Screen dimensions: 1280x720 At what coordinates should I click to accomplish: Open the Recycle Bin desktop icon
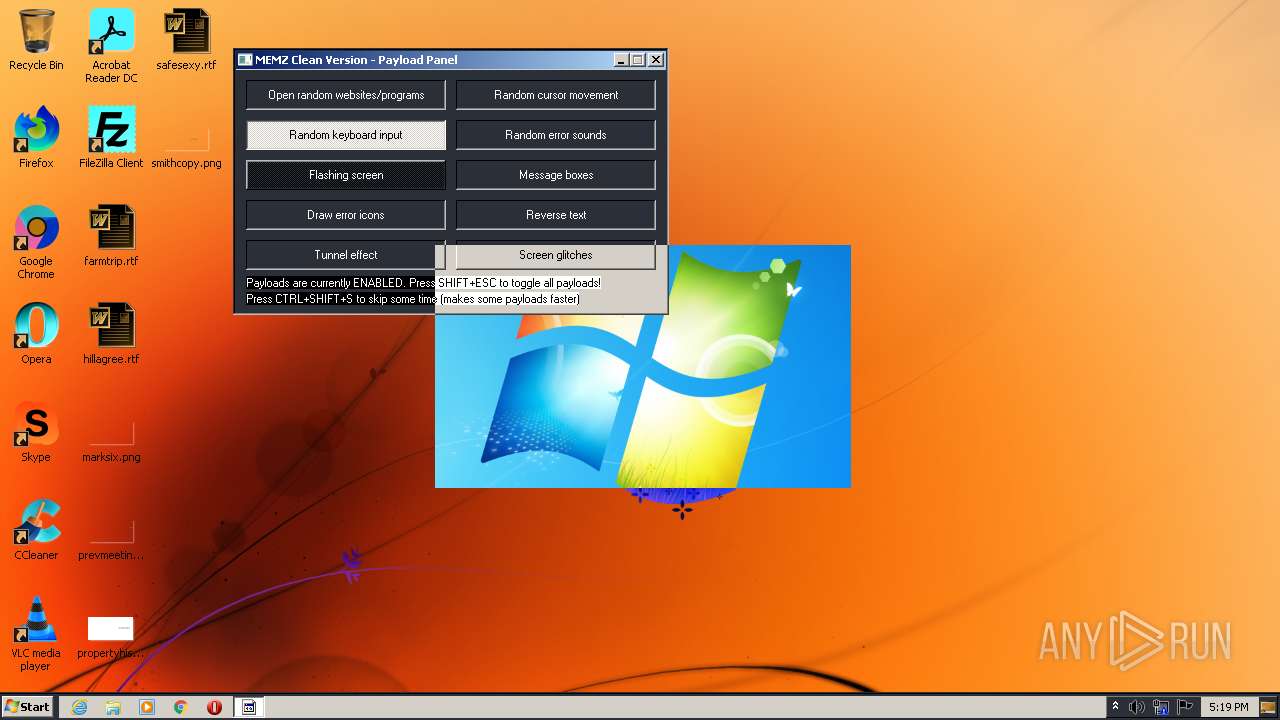(x=36, y=40)
